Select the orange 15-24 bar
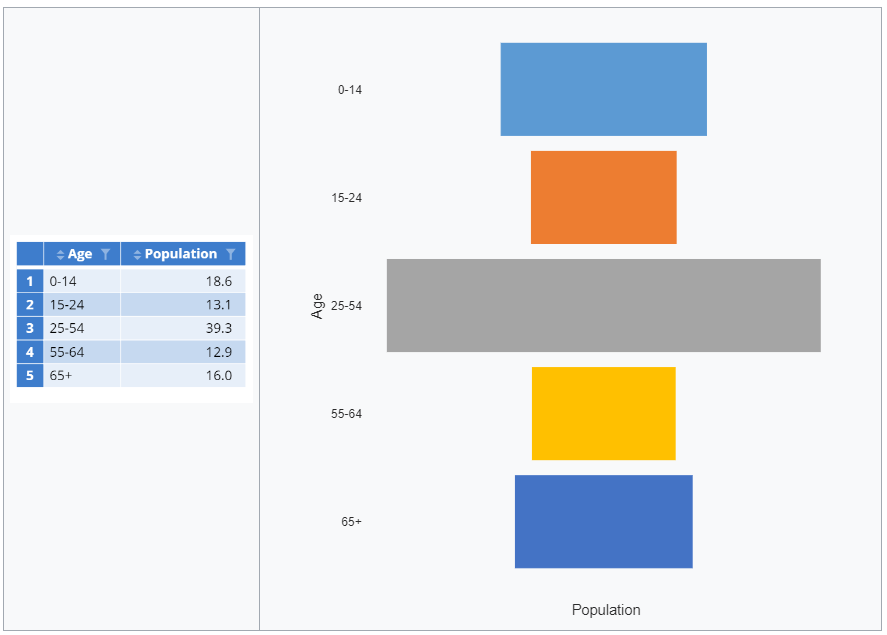Viewport: 887px width, 635px height. click(x=602, y=197)
